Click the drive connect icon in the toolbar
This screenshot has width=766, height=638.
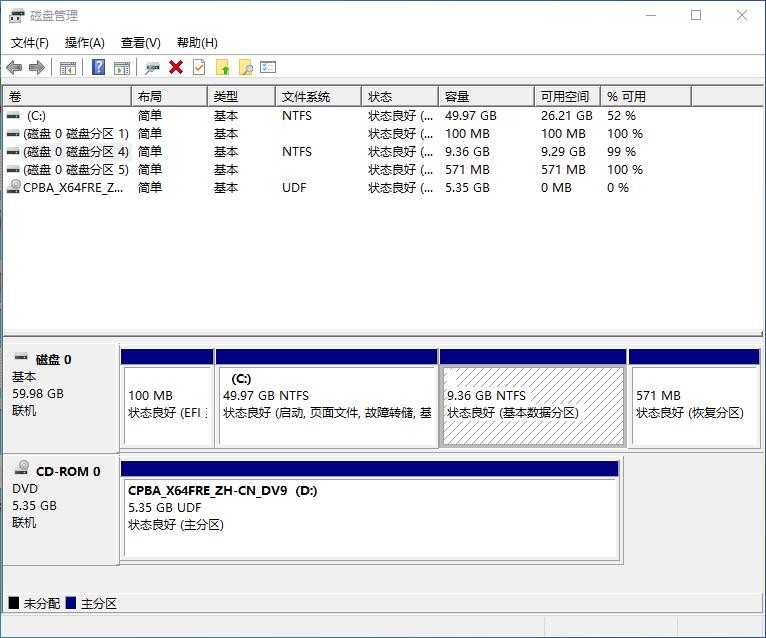click(152, 67)
